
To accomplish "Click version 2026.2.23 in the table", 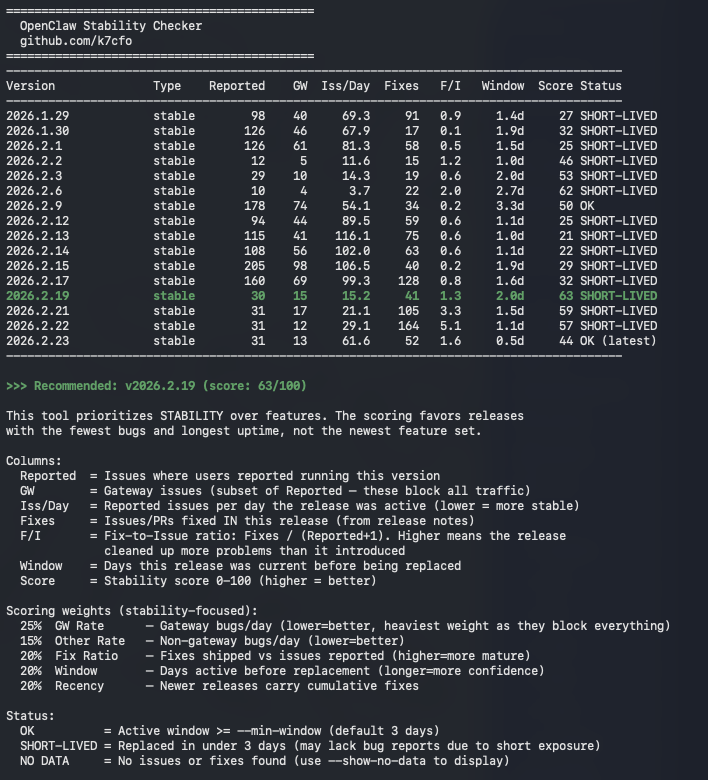I will pos(38,341).
